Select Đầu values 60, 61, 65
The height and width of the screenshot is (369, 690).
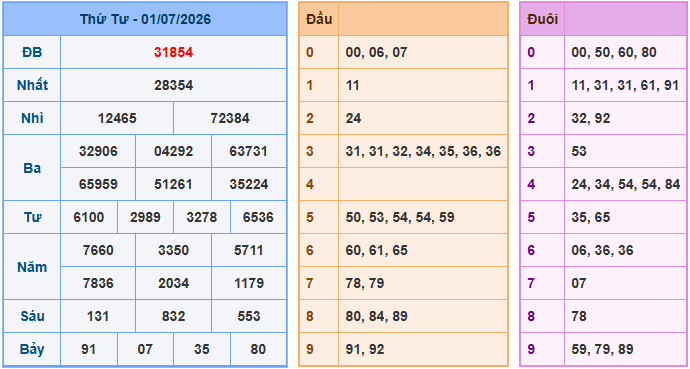pyautogui.click(x=377, y=250)
